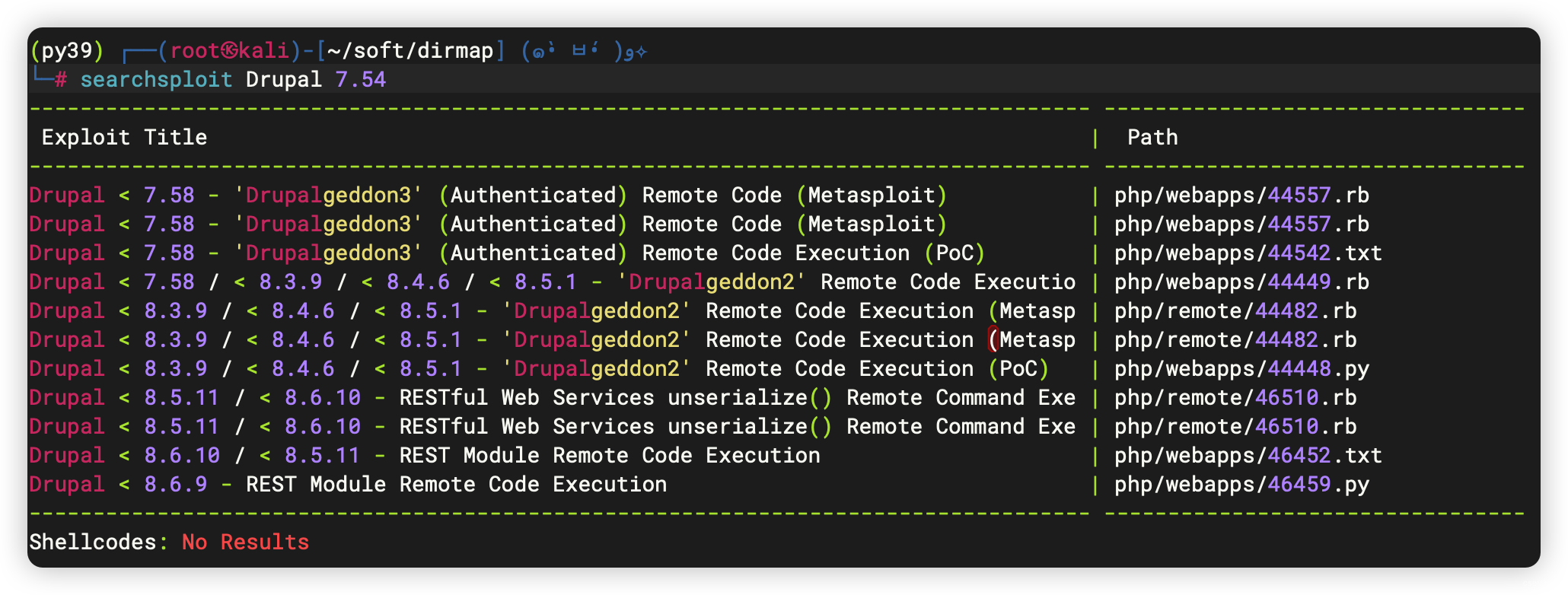Click (PoC) in the 44448.py exploit row
This screenshot has height=595, width=1568.
click(1019, 369)
